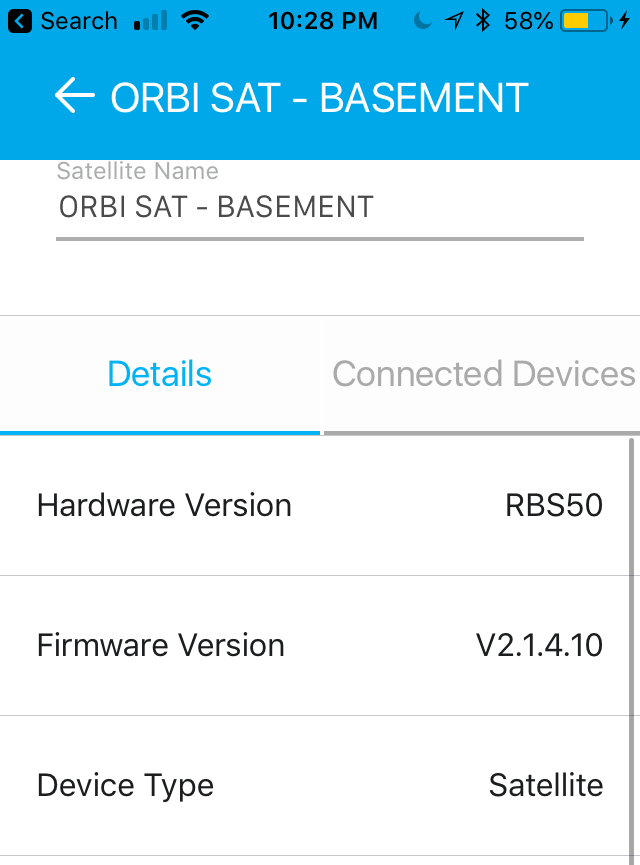Select the Device Type row label
640x865 pixels.
pos(125,785)
